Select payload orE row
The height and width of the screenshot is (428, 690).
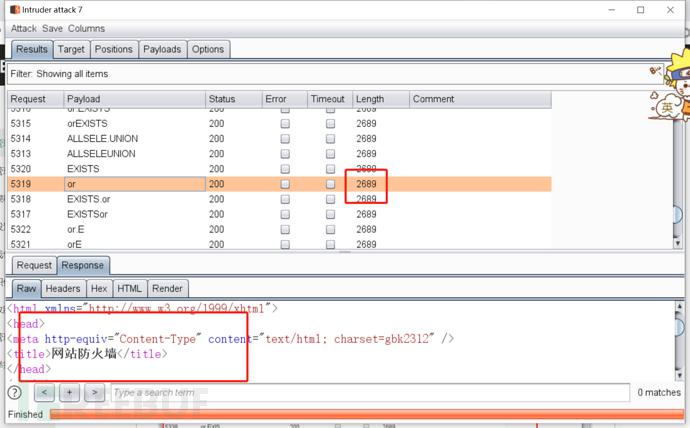[x=74, y=245]
